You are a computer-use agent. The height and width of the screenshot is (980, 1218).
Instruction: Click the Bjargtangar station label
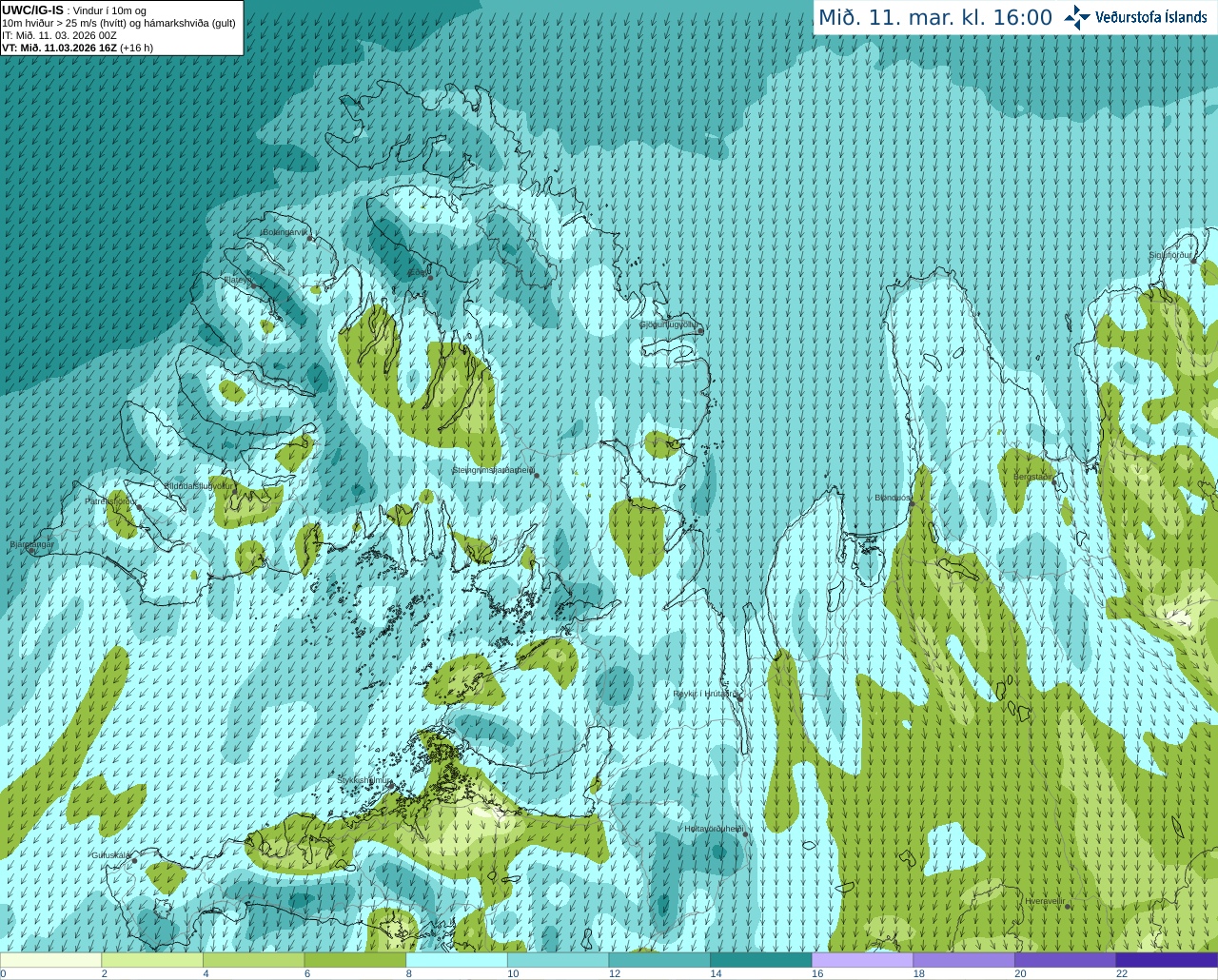[31, 544]
